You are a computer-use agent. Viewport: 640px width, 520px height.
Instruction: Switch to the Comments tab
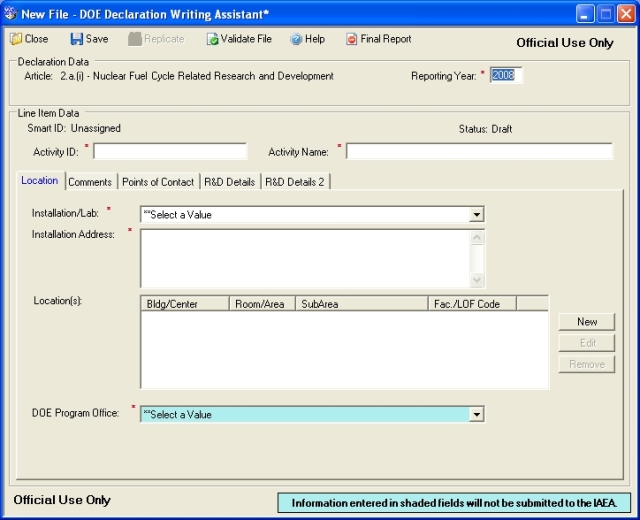click(x=90, y=182)
